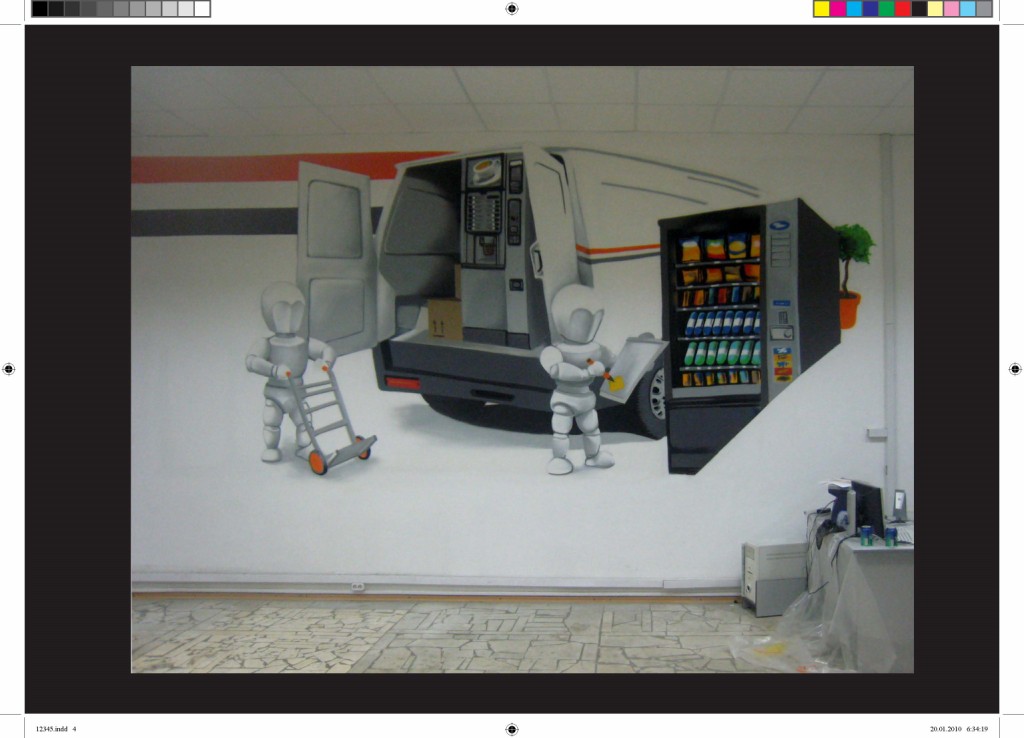Click the bottom center registration mark
The height and width of the screenshot is (738, 1024).
[x=512, y=729]
